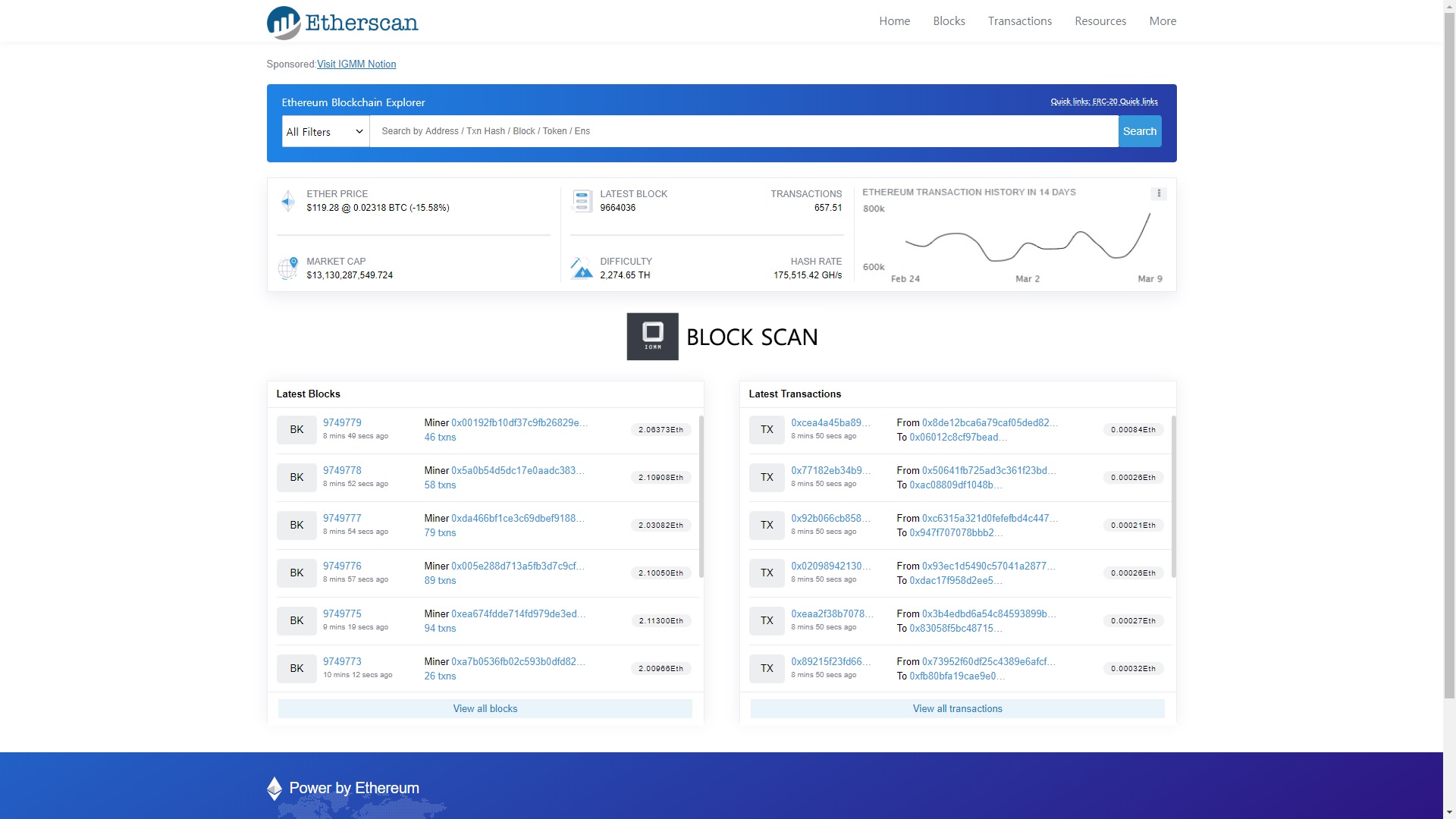Image resolution: width=1456 pixels, height=819 pixels.
Task: Click the Latest Block server icon
Action: pyautogui.click(x=582, y=201)
